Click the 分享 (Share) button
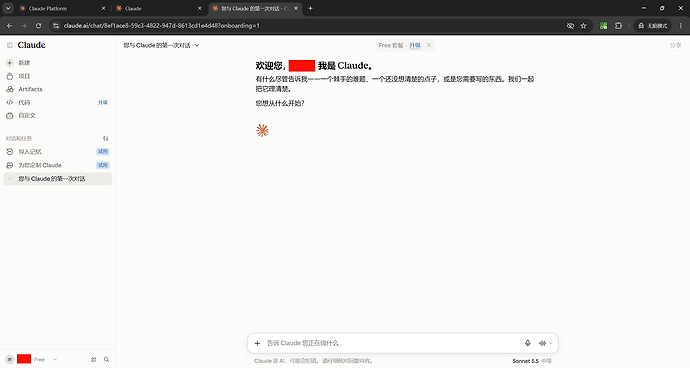This screenshot has width=690, height=368. (x=675, y=45)
